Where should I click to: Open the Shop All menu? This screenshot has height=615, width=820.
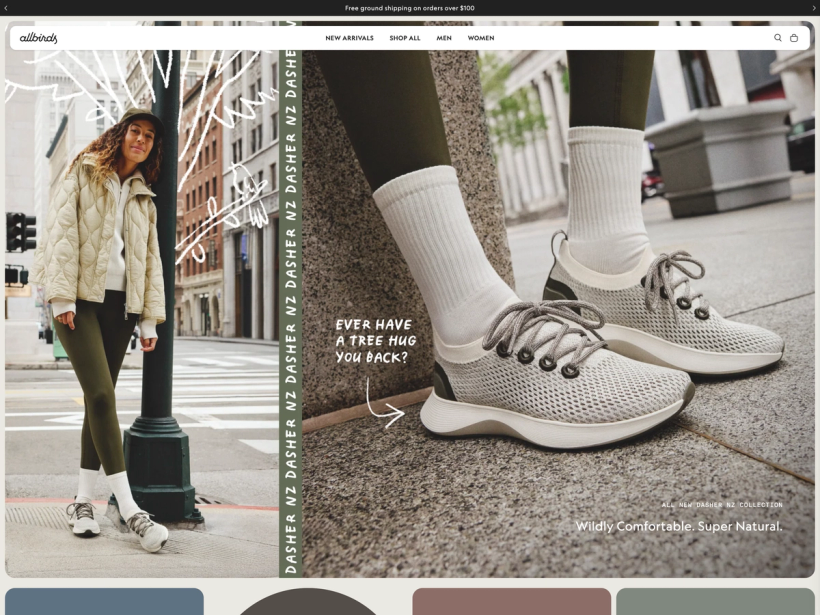(x=405, y=38)
